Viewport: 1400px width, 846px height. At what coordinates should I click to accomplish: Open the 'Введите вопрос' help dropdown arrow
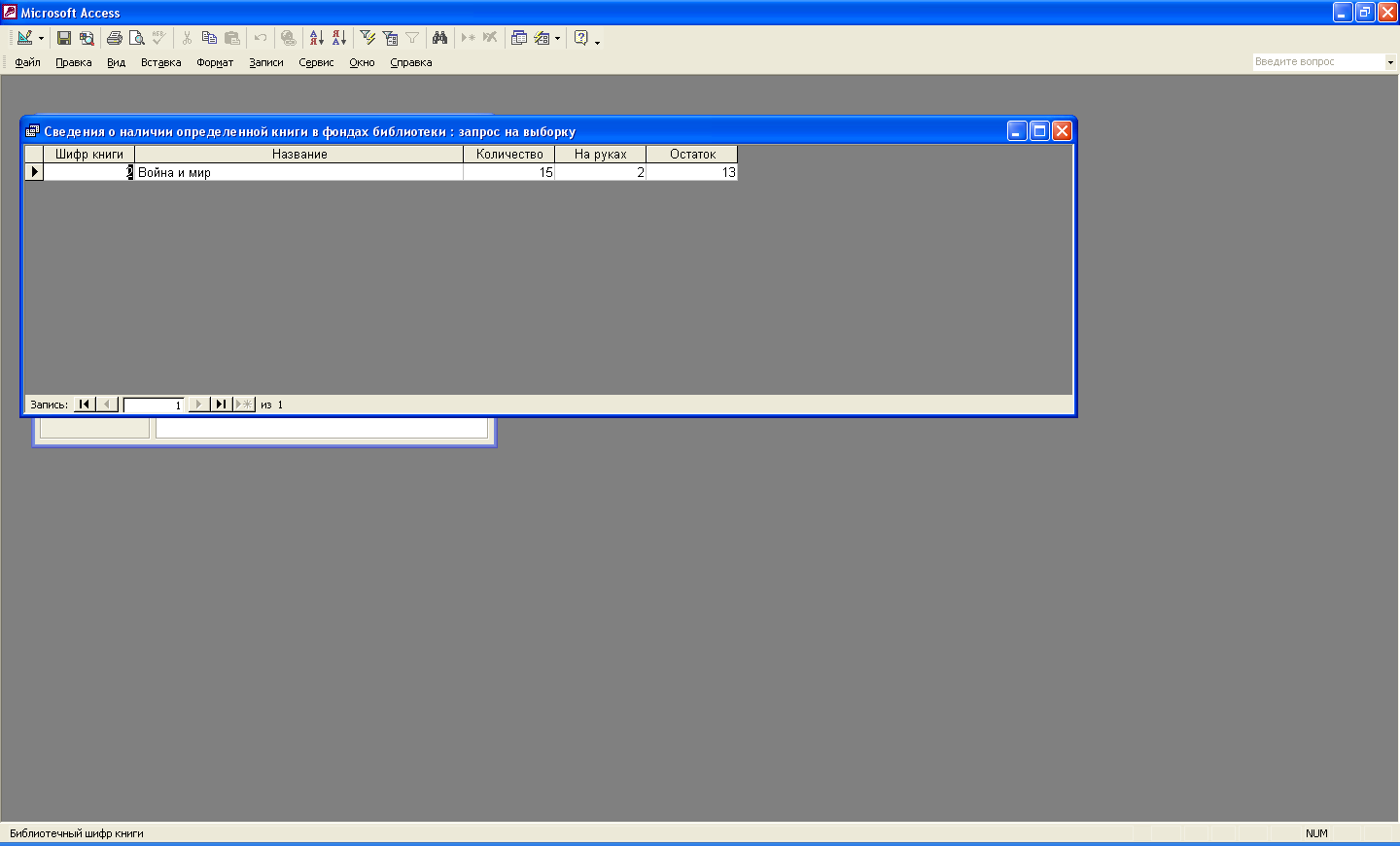[x=1390, y=62]
